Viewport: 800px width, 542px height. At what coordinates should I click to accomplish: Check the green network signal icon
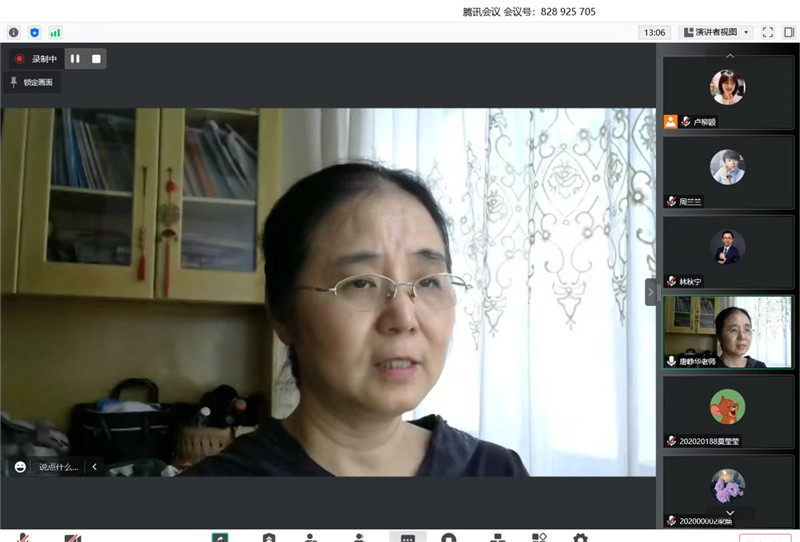(55, 33)
